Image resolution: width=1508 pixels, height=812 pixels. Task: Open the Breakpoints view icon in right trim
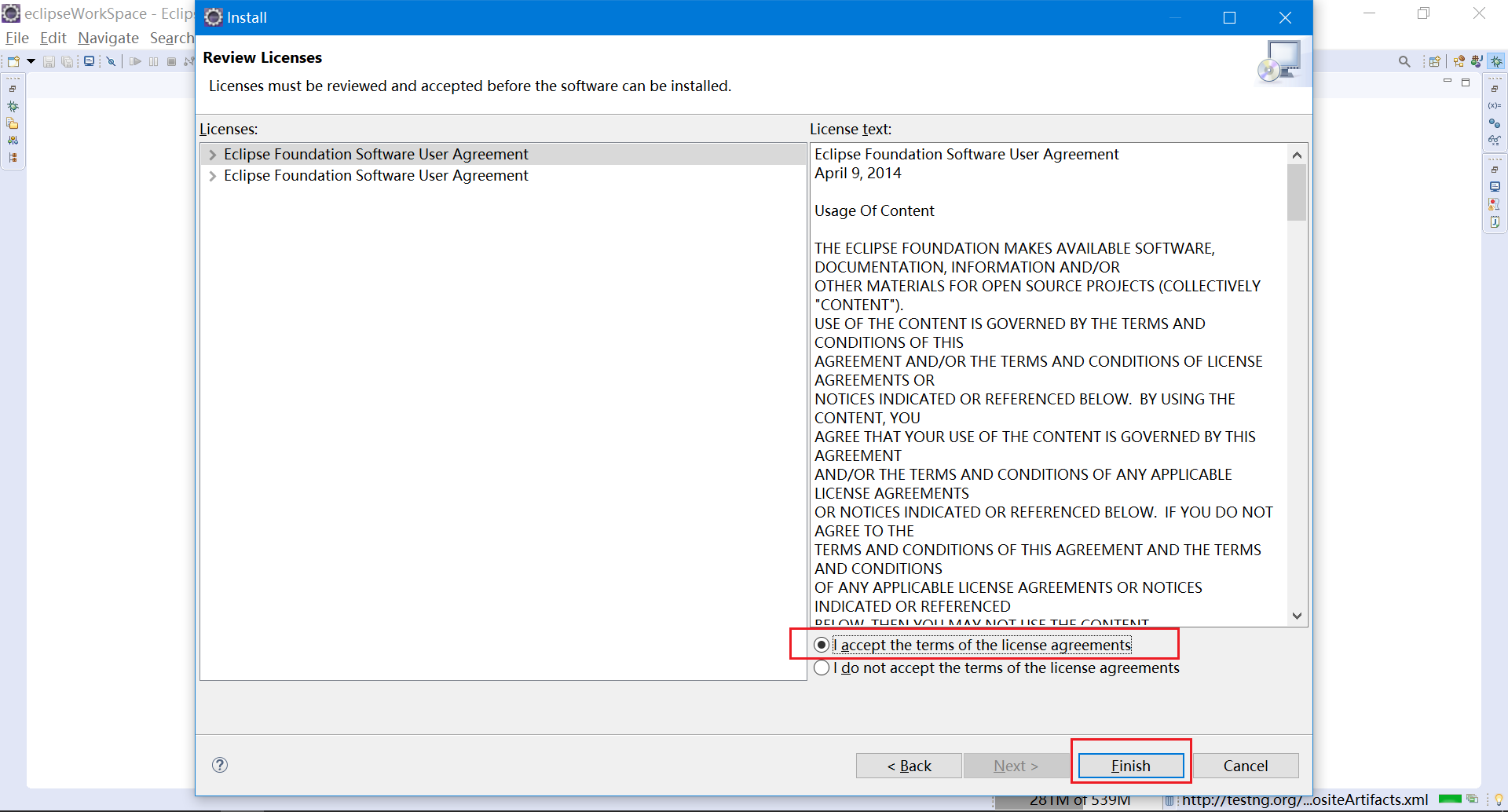1495,123
